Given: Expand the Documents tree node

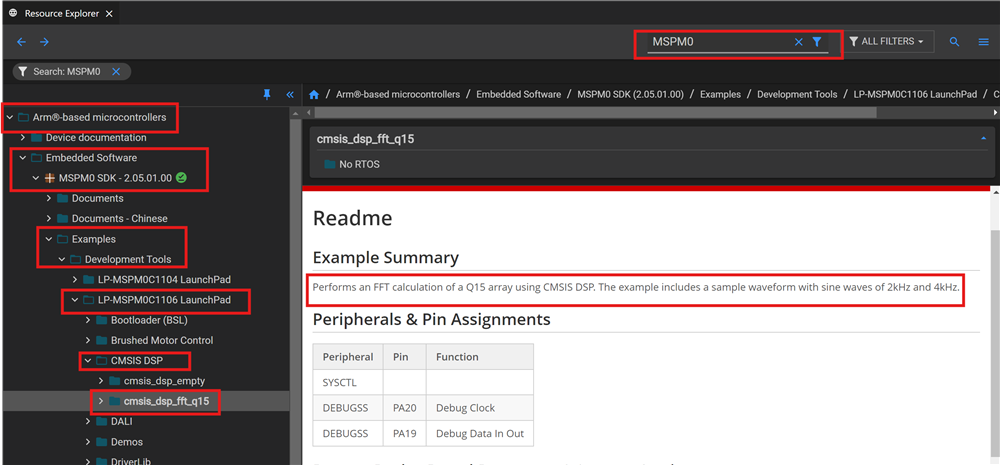Looking at the screenshot, I should tap(49, 198).
